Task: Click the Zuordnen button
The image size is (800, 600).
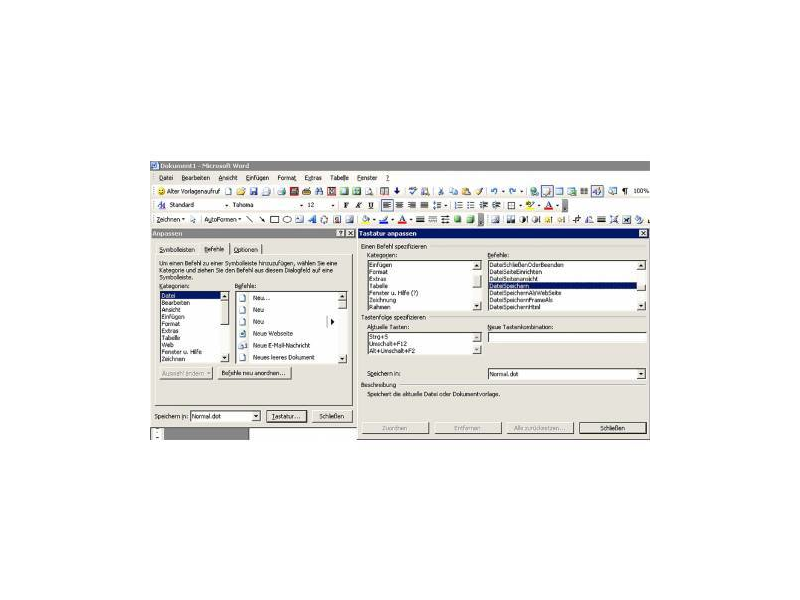Action: point(394,428)
